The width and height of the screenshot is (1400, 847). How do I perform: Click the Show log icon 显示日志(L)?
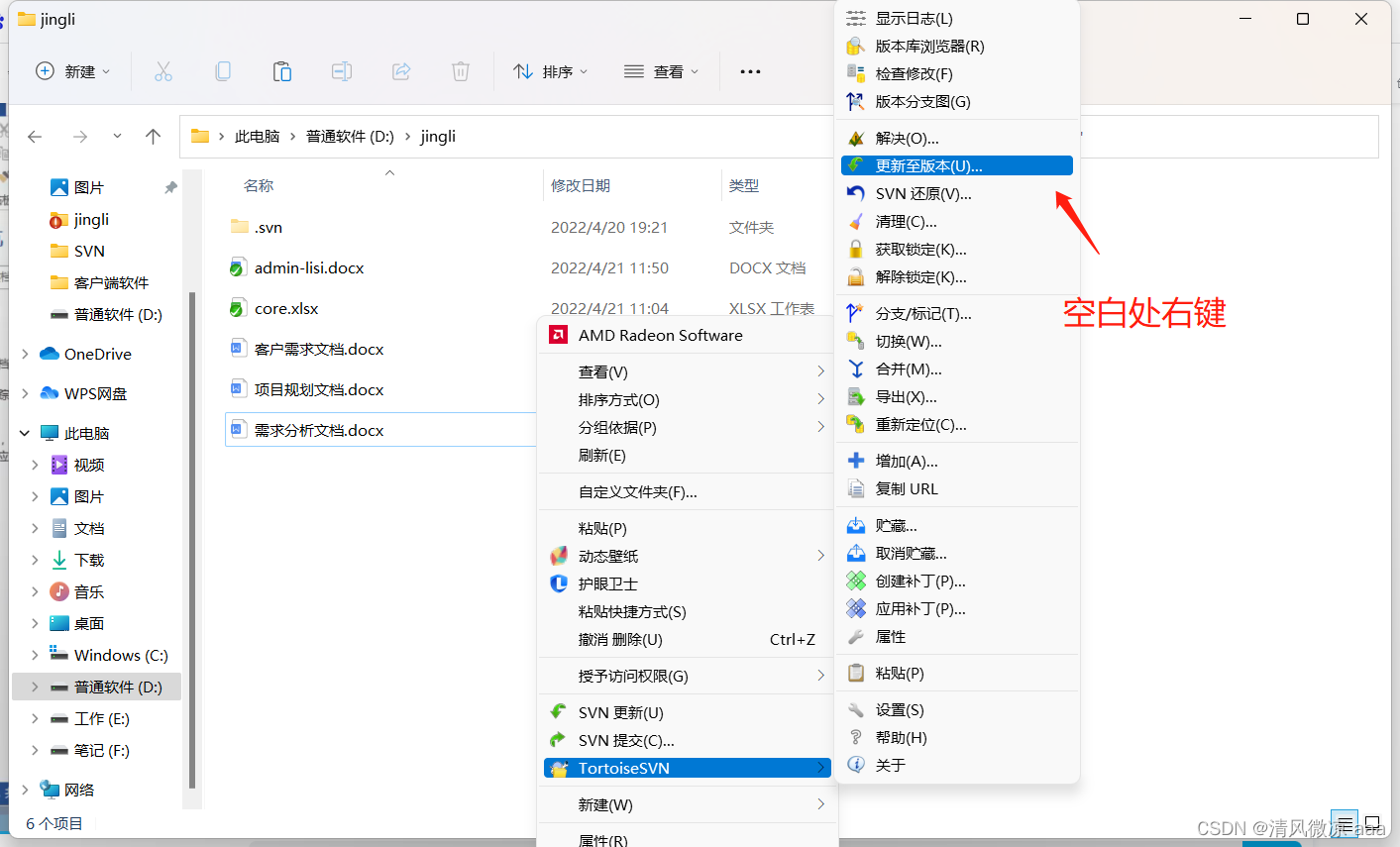click(x=856, y=19)
